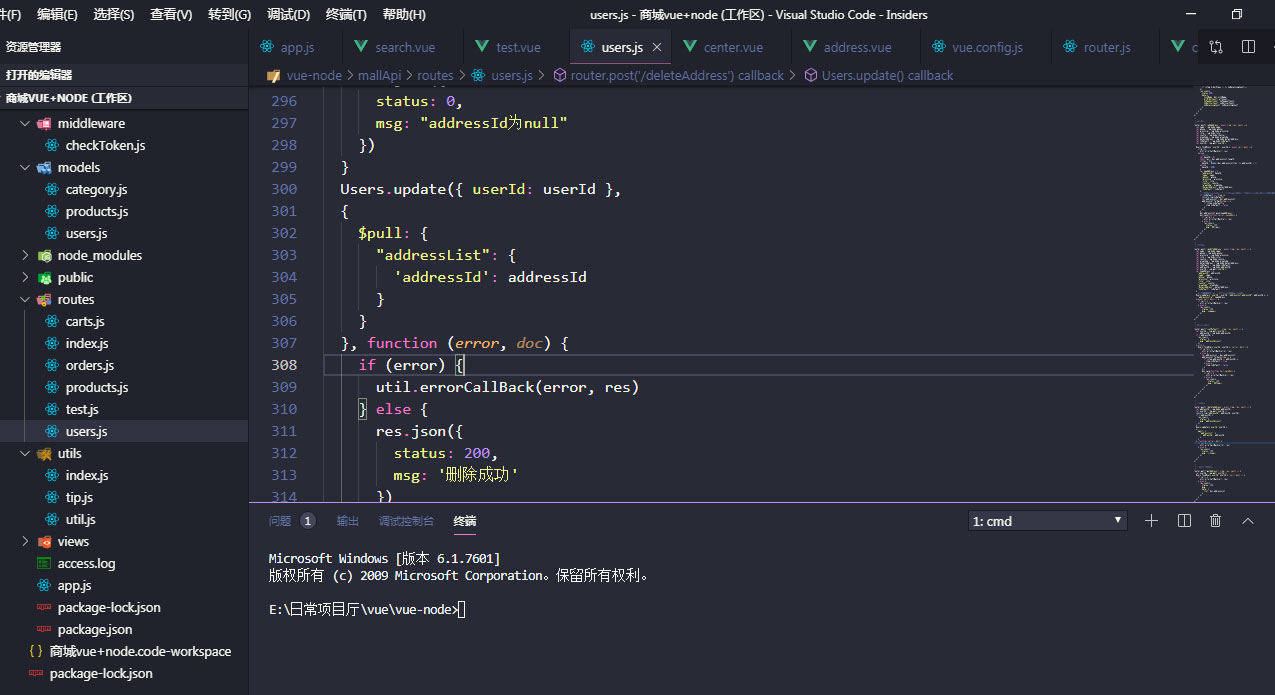Screen dimensions: 1275x695
Task: Click the code minimap
Action: [x=1234, y=294]
